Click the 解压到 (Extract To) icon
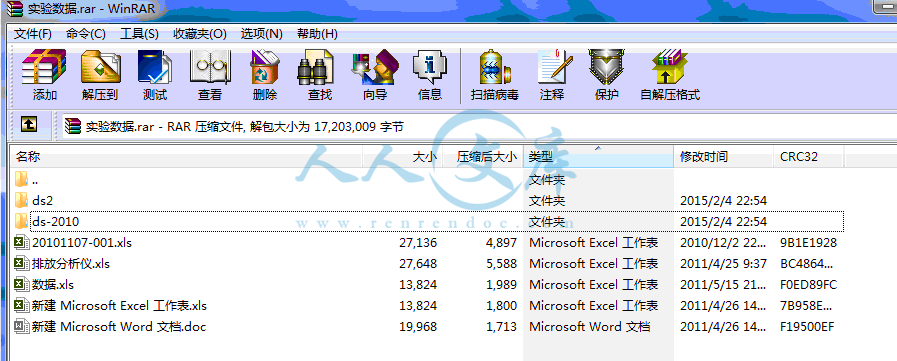 tap(100, 67)
